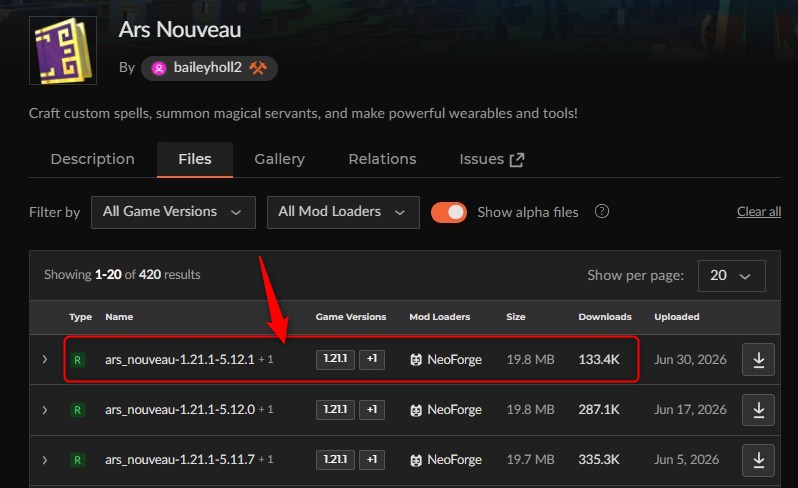Download the ars_nouveau-1.21.1-5.11.7 file
Image resolution: width=798 pixels, height=488 pixels.
click(758, 460)
